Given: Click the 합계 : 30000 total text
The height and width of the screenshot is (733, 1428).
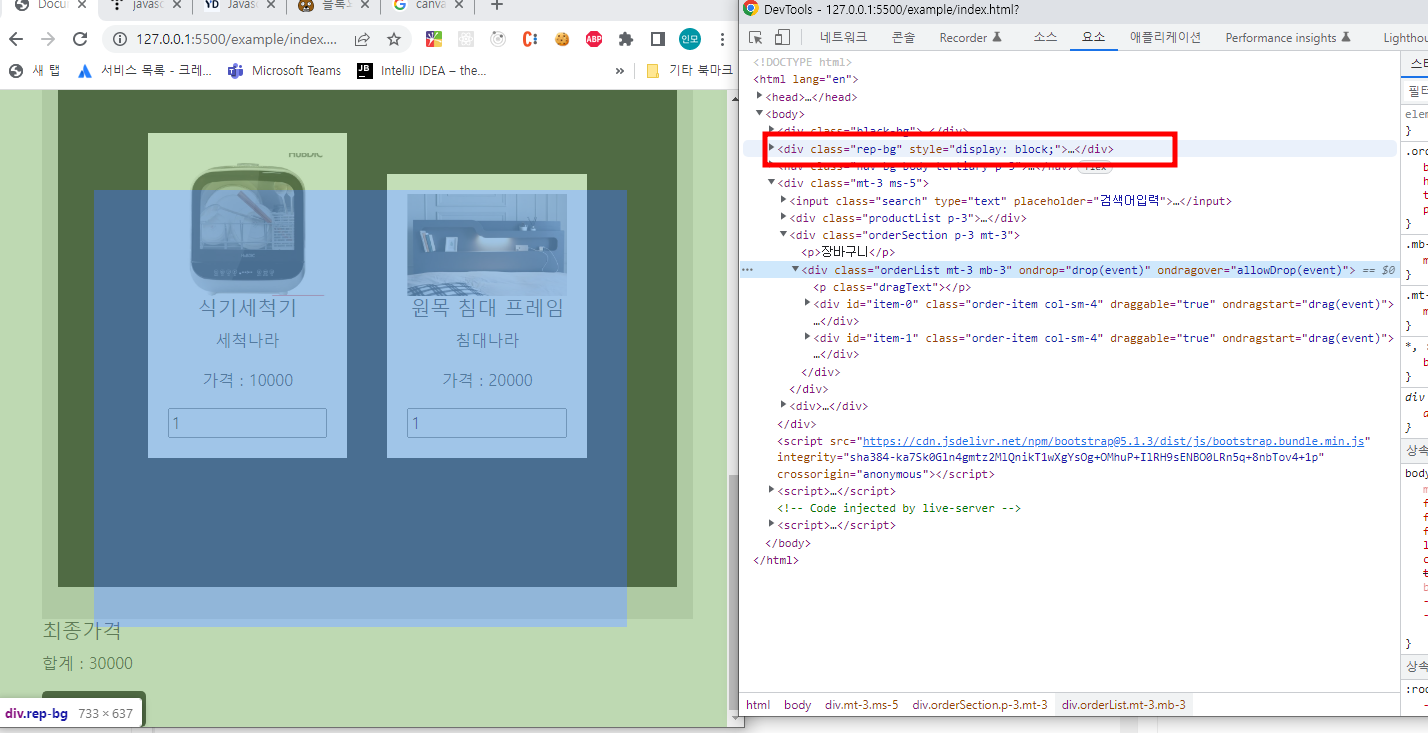Looking at the screenshot, I should 87,664.
